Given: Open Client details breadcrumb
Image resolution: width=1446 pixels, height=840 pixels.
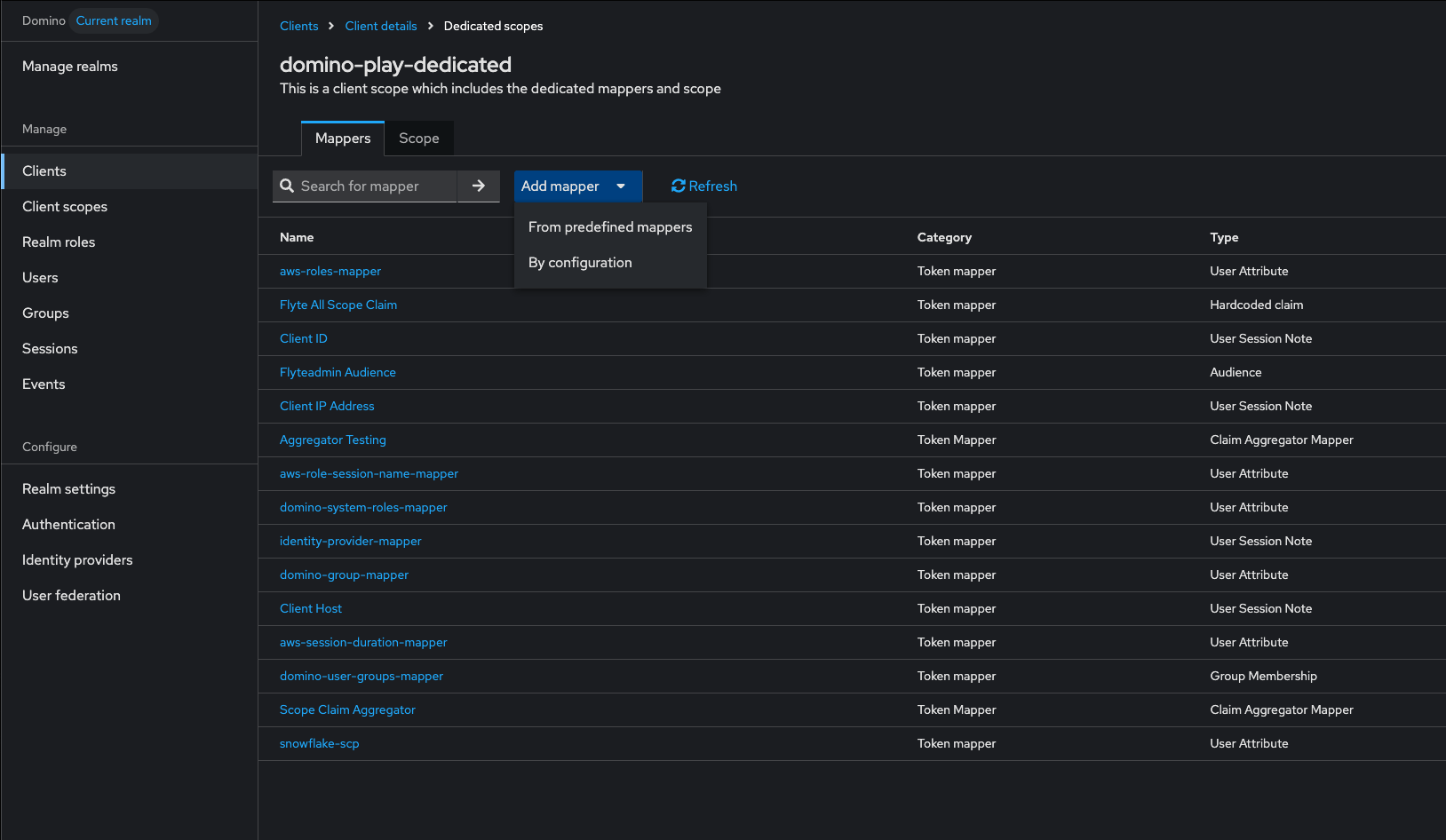Looking at the screenshot, I should tap(381, 26).
